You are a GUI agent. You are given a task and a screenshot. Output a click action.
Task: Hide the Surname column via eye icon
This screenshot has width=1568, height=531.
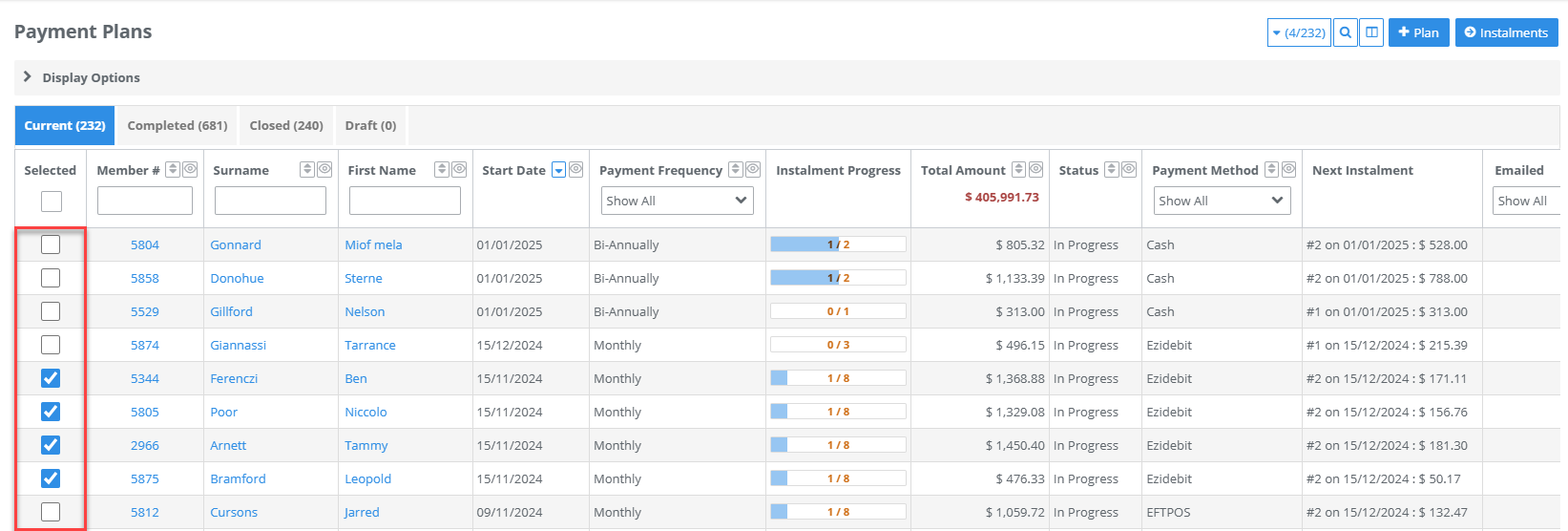pos(324,169)
